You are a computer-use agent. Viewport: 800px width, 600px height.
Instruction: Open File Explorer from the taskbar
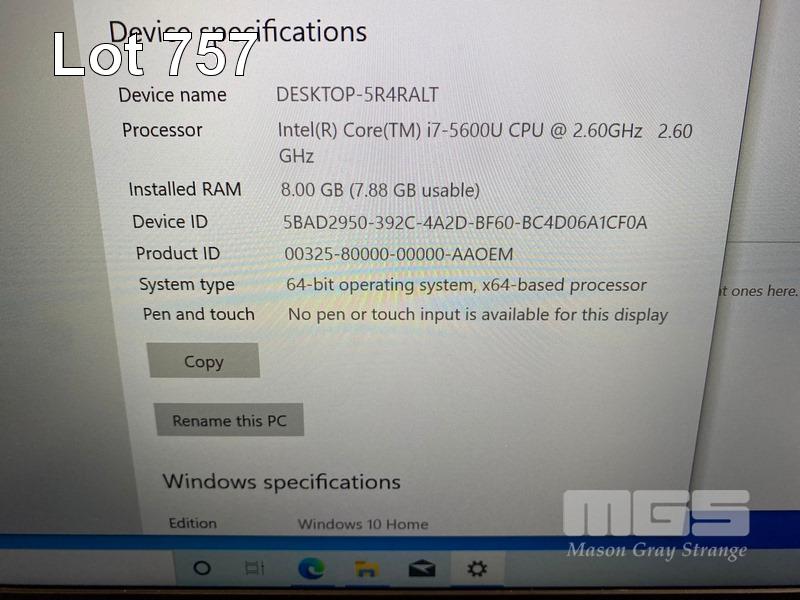pos(367,568)
